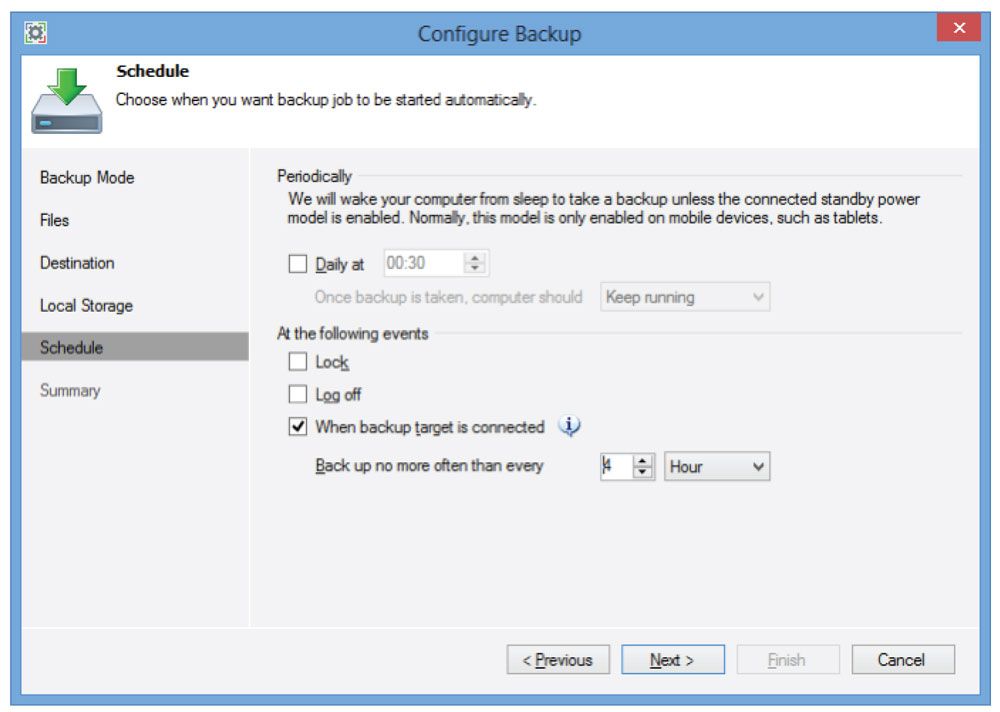The image size is (1000, 712).
Task: Click the gear icon in title bar
Action: click(34, 31)
